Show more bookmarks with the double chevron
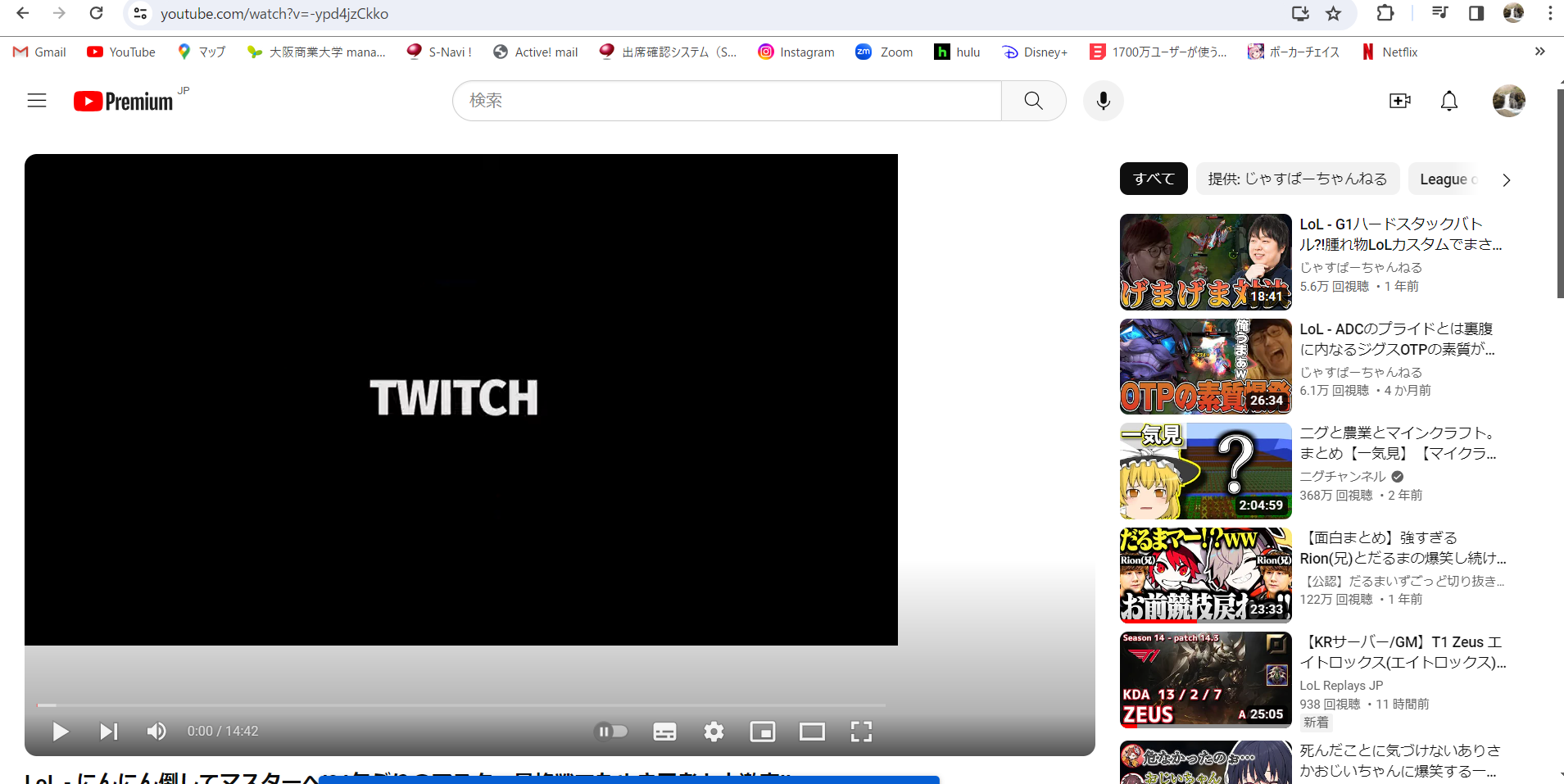Image resolution: width=1564 pixels, height=784 pixels. [x=1539, y=52]
